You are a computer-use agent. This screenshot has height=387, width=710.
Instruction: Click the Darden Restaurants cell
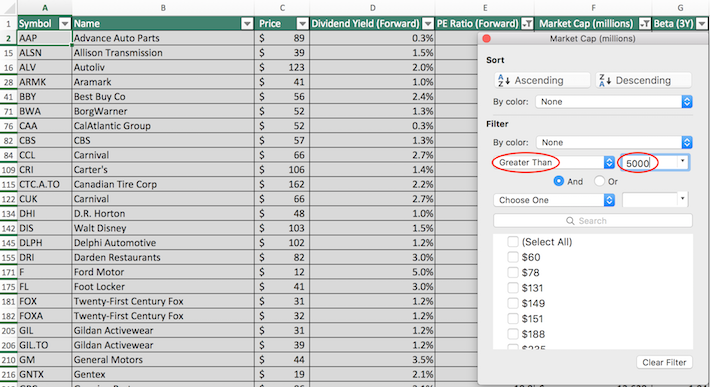[x=163, y=258]
